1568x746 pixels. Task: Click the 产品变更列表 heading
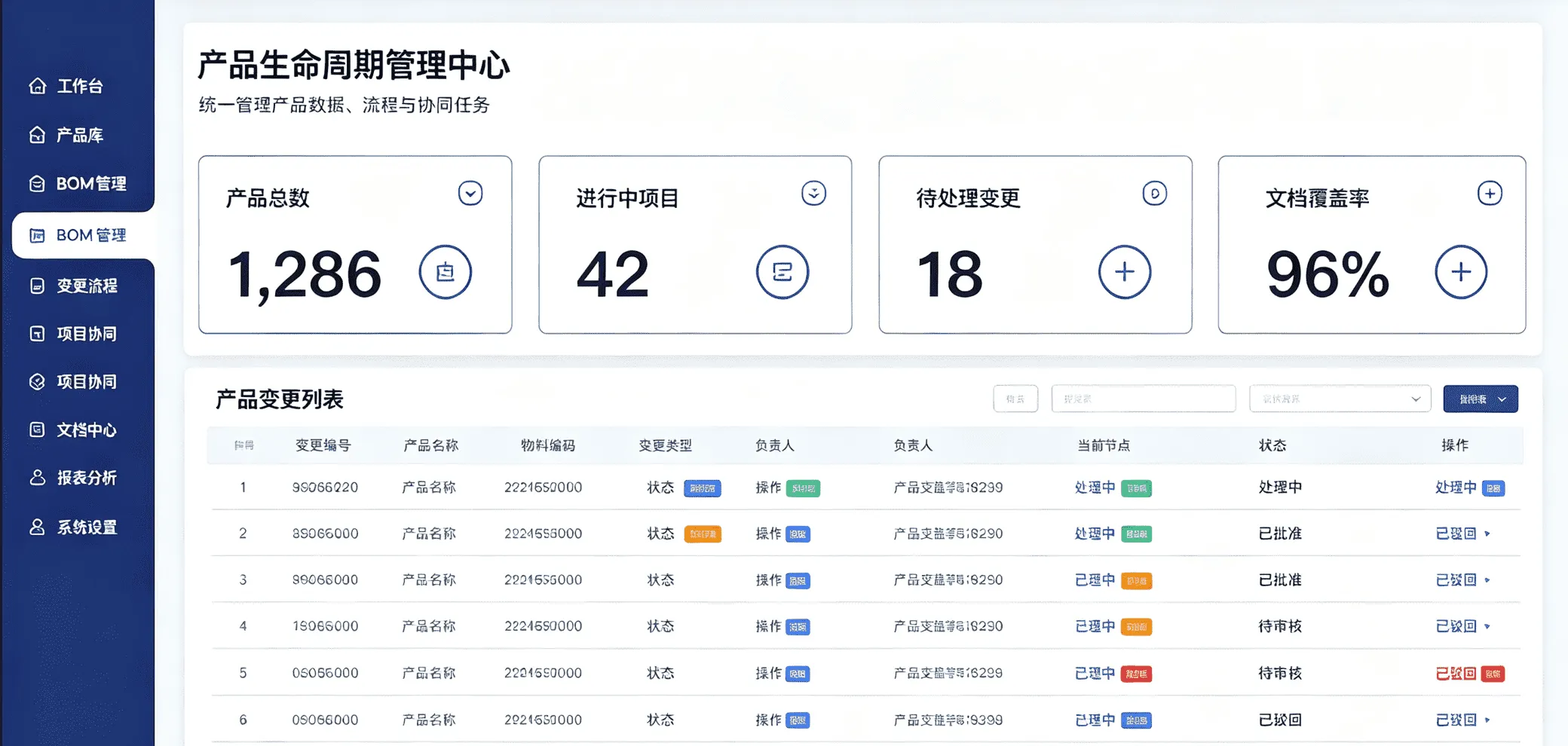tap(280, 399)
